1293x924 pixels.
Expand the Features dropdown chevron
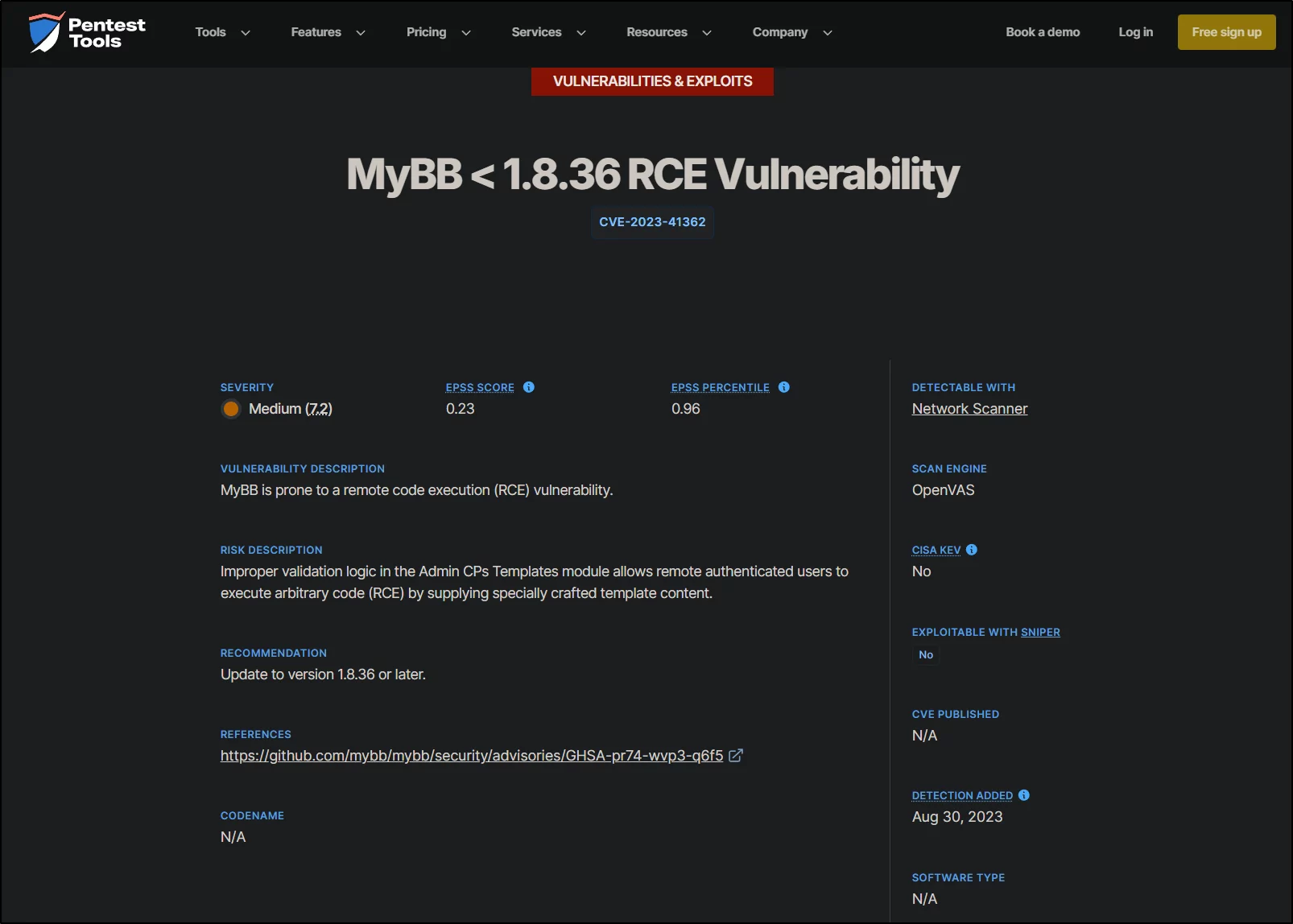[x=361, y=33]
